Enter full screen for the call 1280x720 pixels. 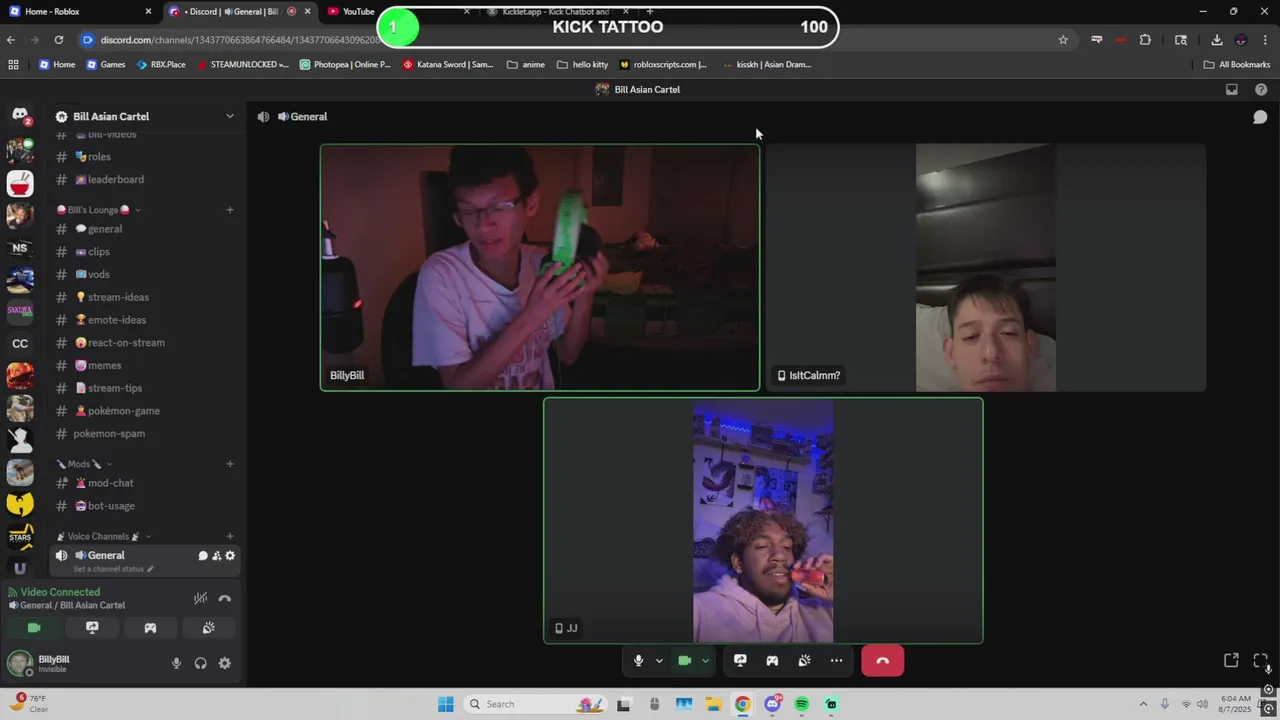[x=1260, y=661]
